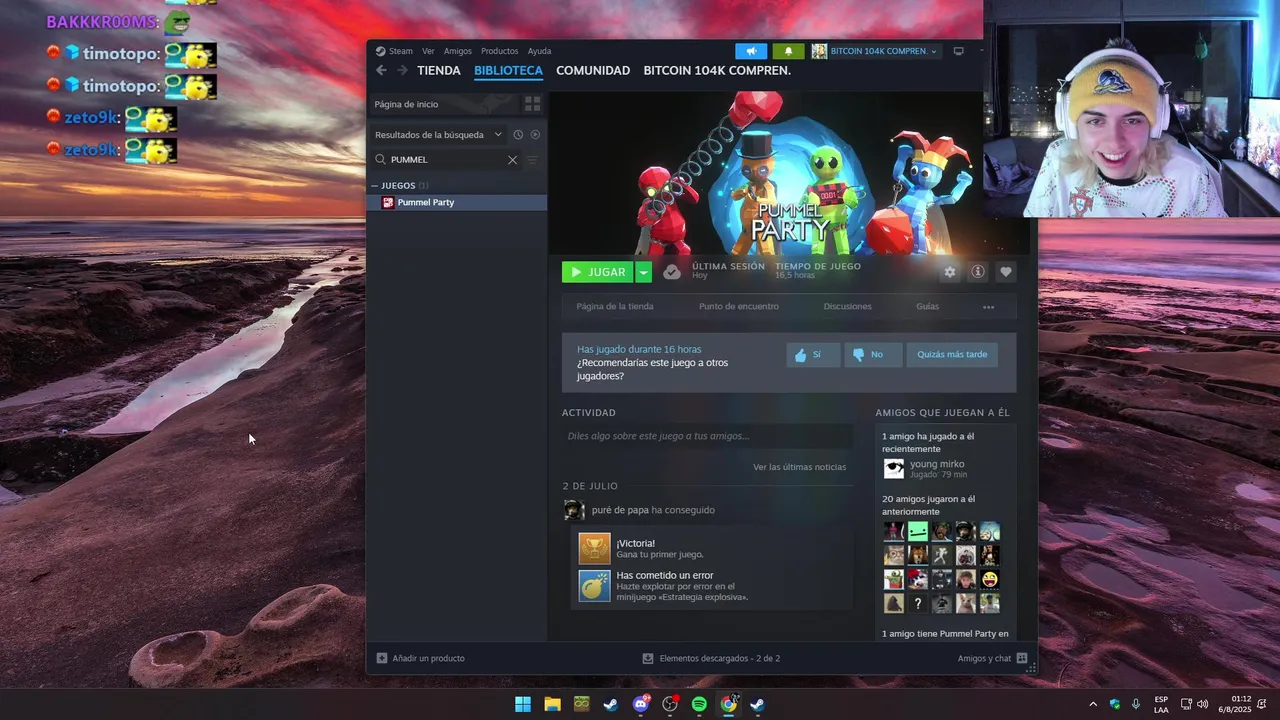Open the BITCOIN 104K COMPREN. profile tab
The width and height of the screenshot is (1280, 720).
[x=717, y=71]
